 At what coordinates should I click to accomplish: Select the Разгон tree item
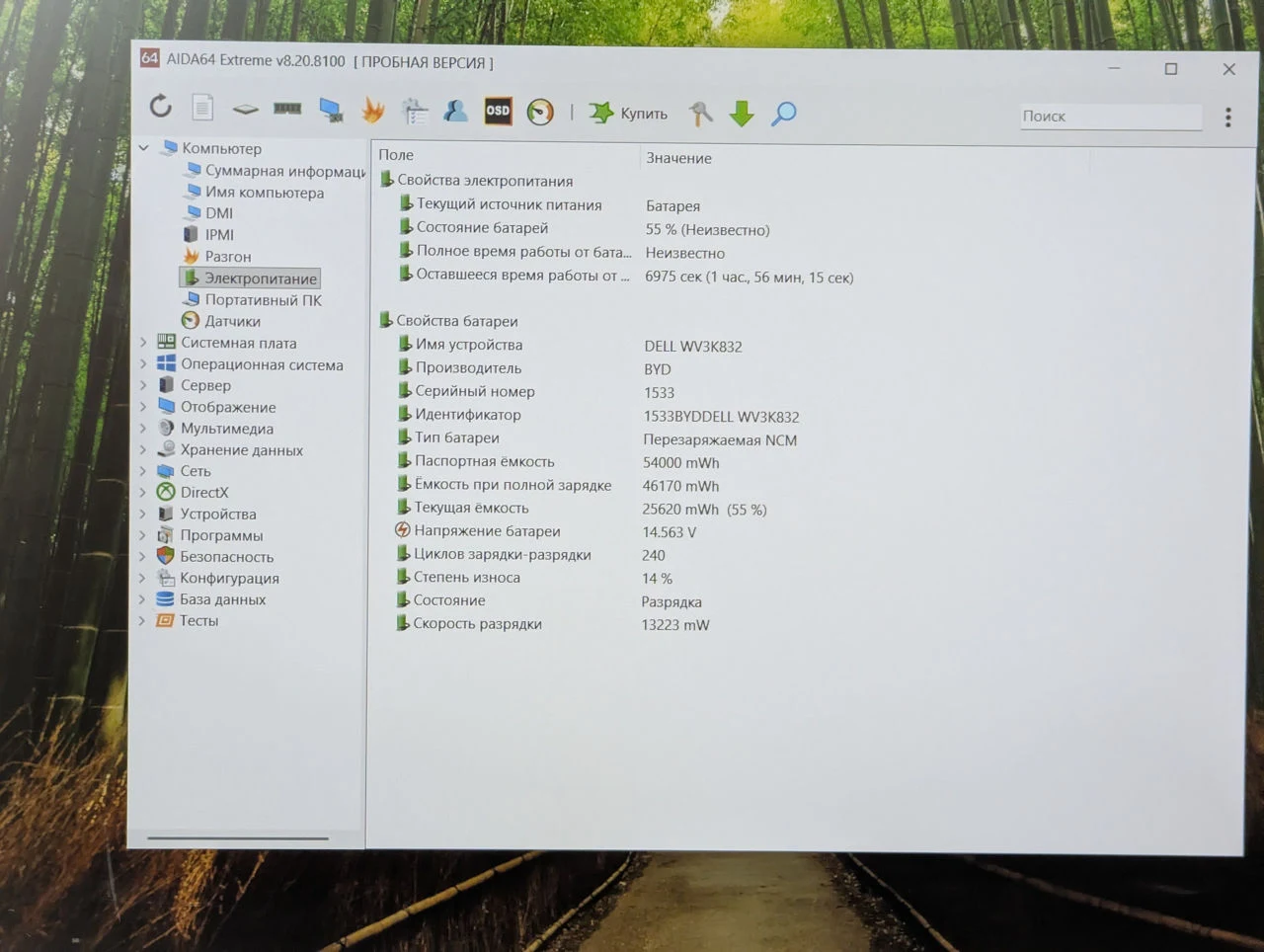click(216, 257)
